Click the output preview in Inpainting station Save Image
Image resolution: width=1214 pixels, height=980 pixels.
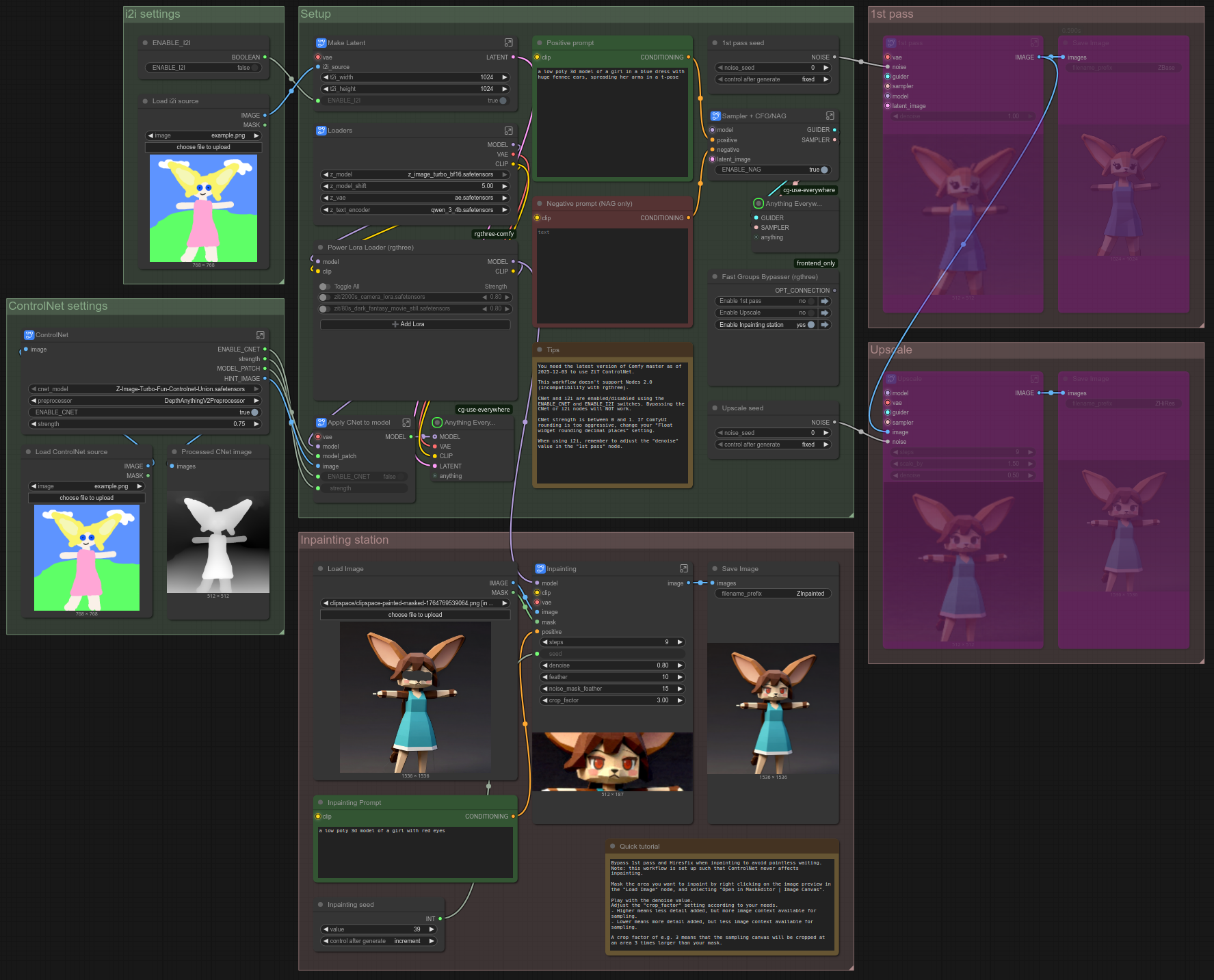pyautogui.click(x=773, y=708)
